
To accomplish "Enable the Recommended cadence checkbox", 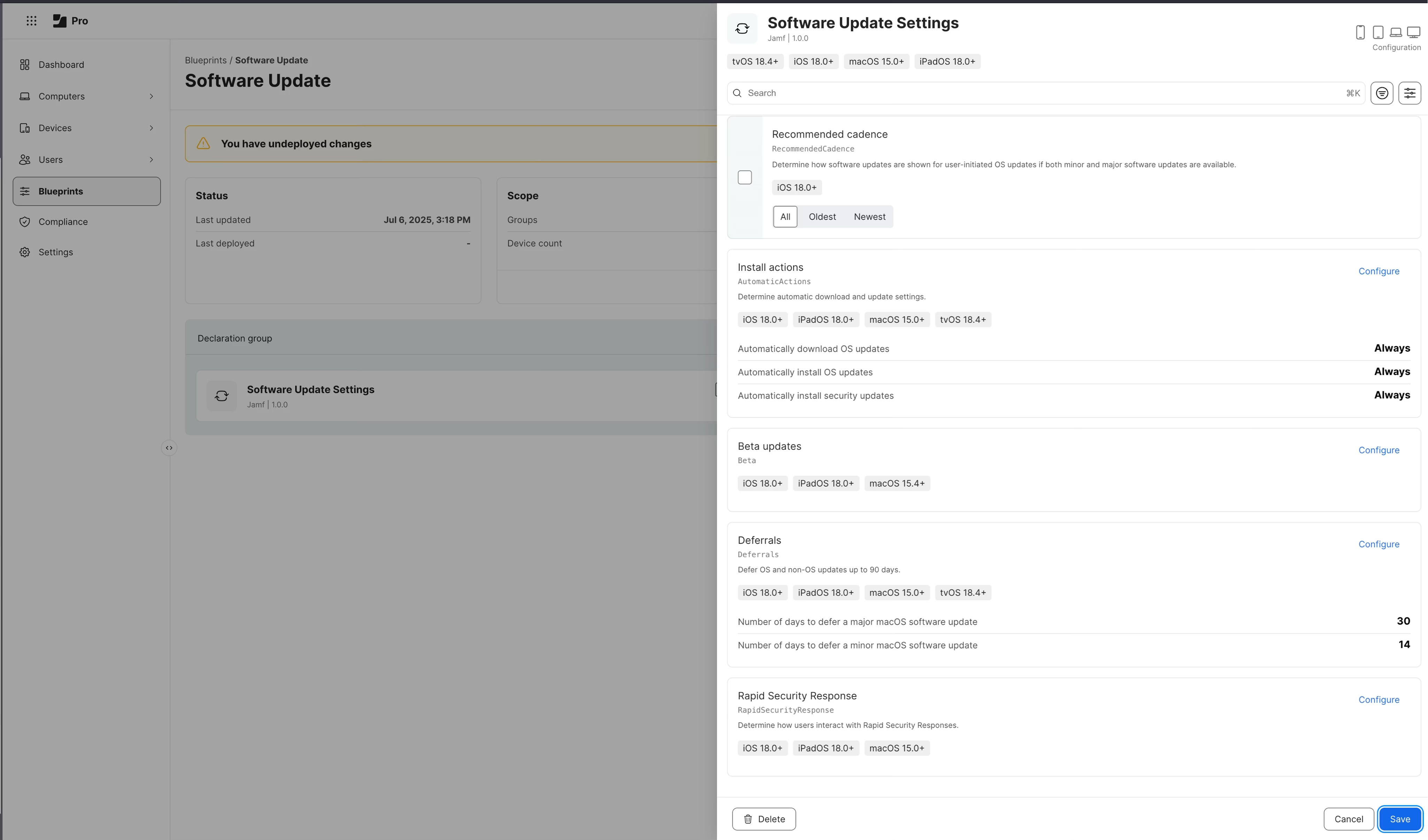I will [x=744, y=177].
